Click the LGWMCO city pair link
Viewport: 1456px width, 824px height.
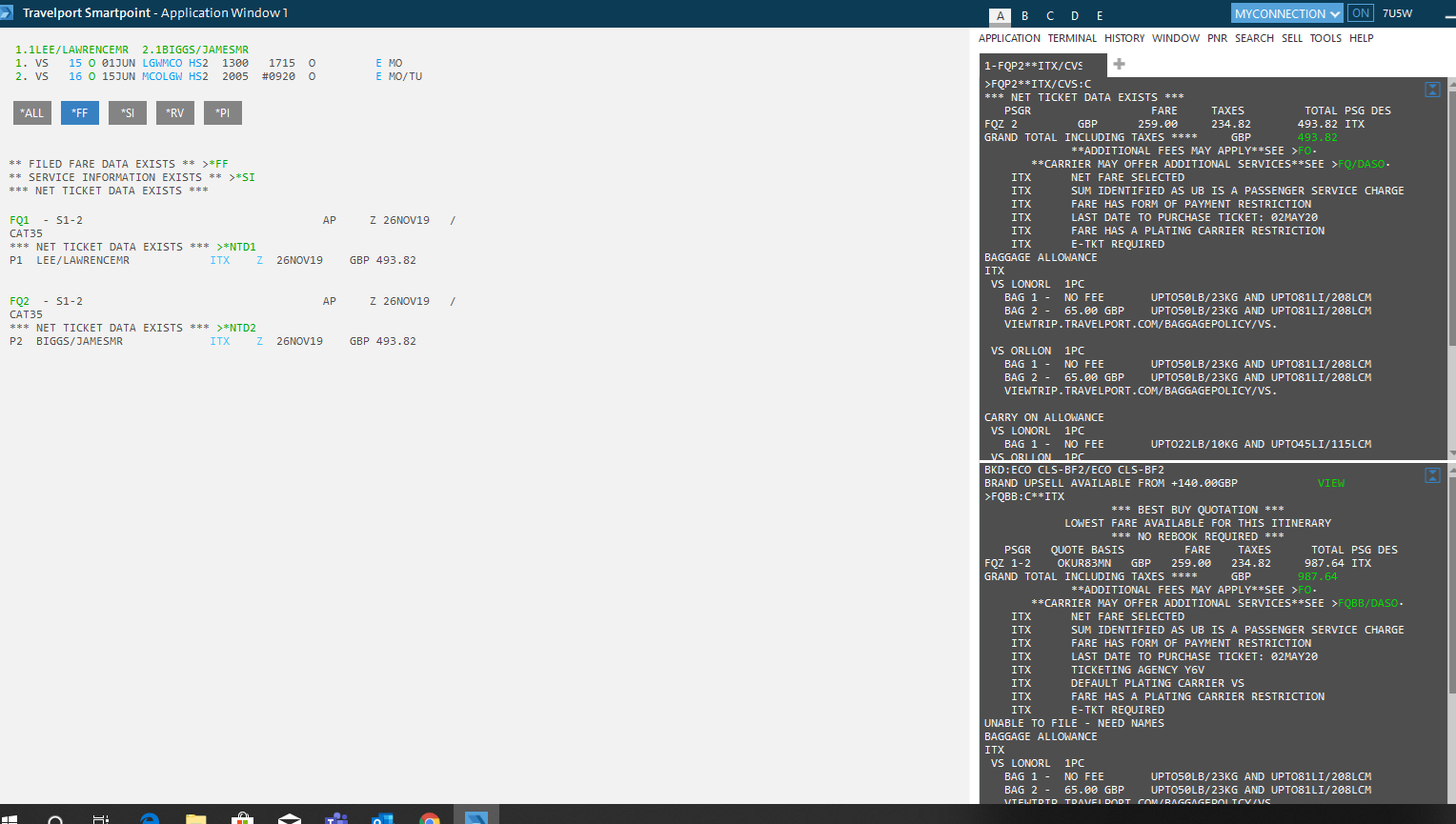(x=162, y=63)
